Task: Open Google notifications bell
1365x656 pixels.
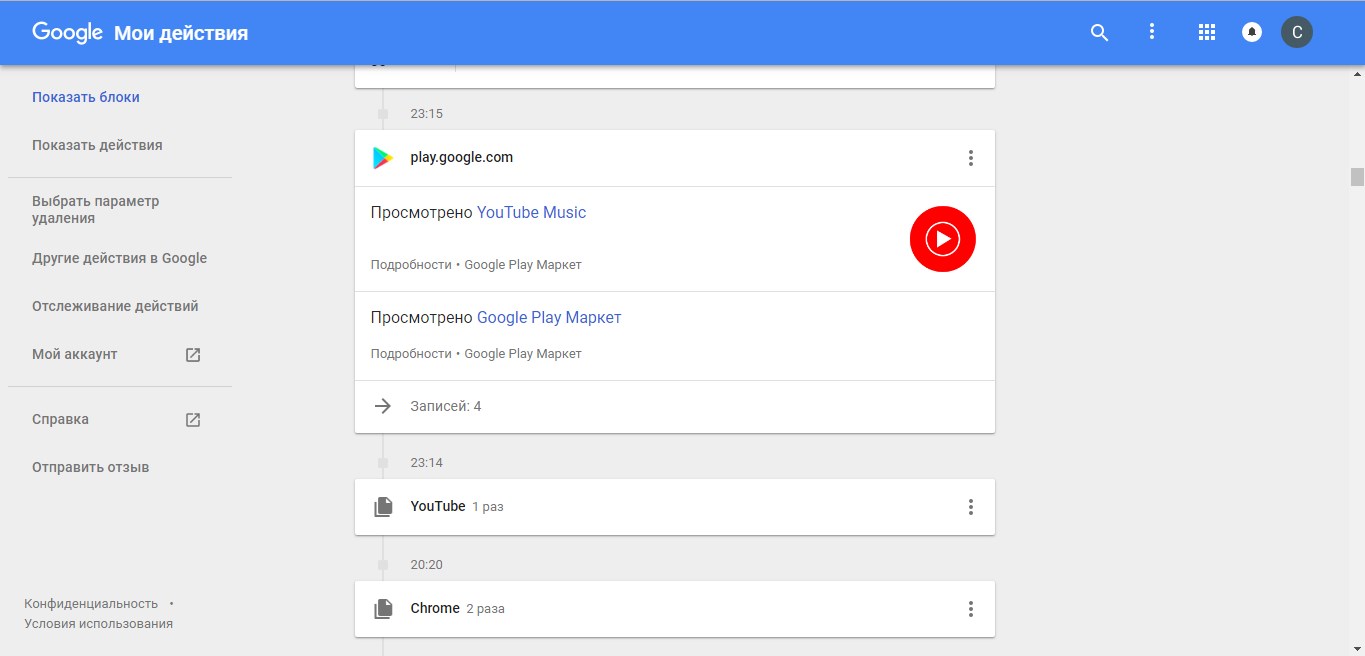Action: tap(1251, 32)
